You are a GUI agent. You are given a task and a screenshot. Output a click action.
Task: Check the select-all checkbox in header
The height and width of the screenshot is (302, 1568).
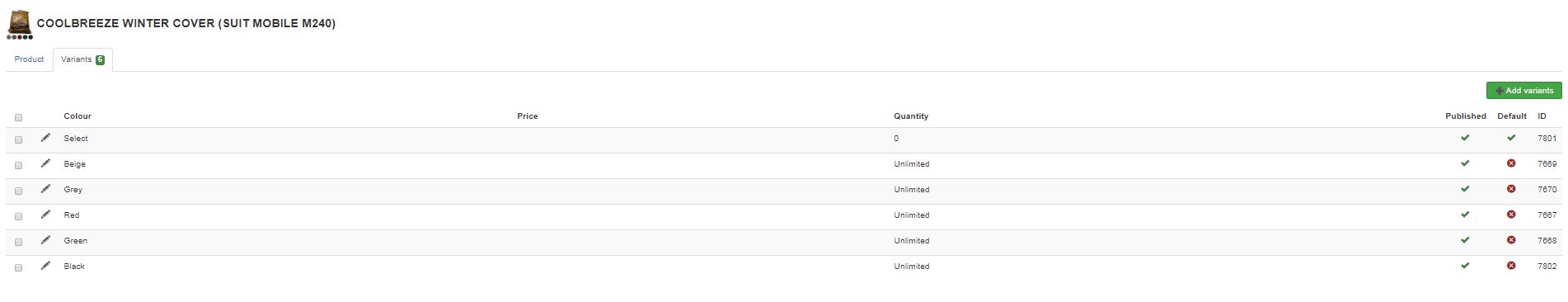point(18,117)
